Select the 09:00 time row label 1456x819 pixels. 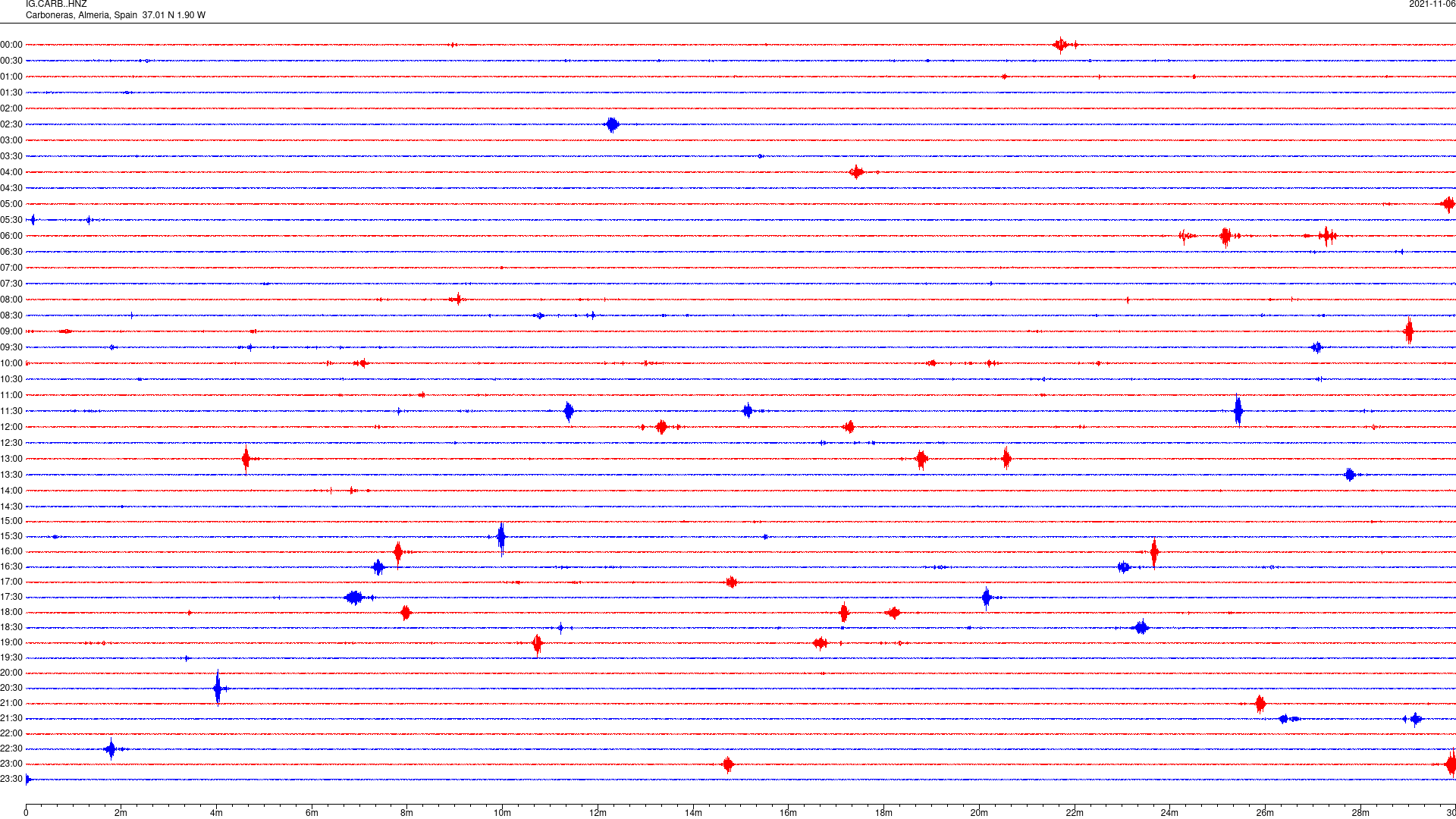tap(11, 331)
